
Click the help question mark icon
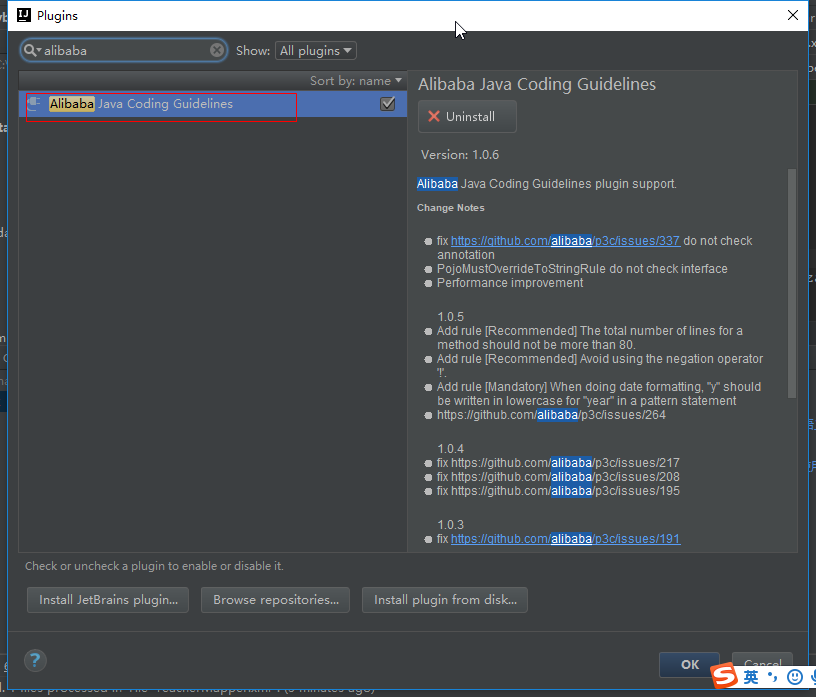click(x=34, y=660)
